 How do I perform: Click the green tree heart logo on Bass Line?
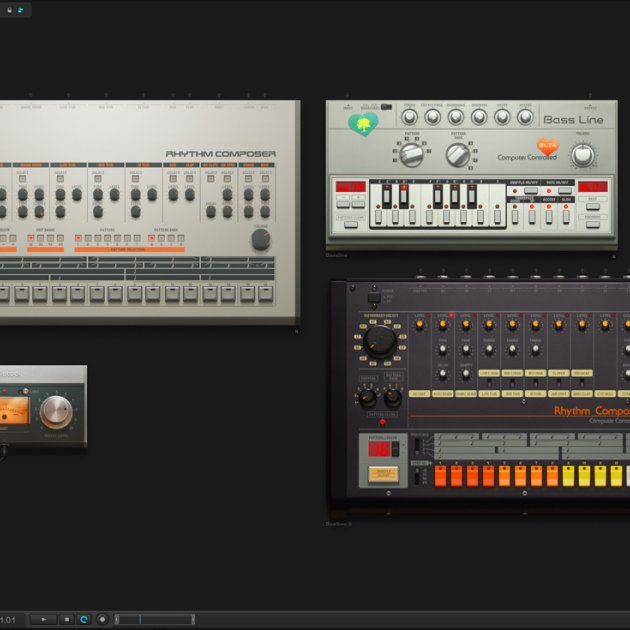362,125
